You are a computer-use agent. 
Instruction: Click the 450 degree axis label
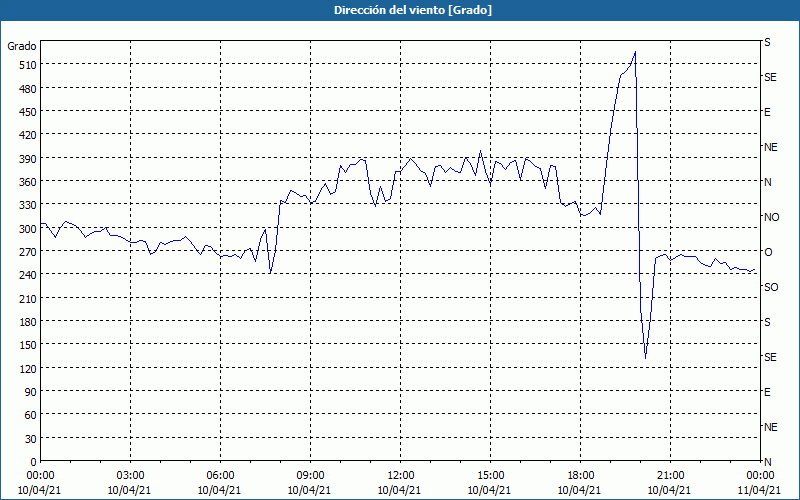click(28, 112)
